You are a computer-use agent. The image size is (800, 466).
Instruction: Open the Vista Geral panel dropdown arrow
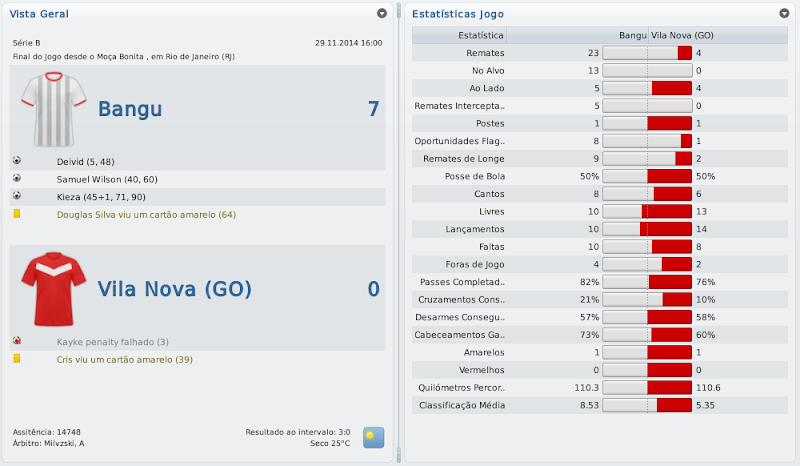381,14
